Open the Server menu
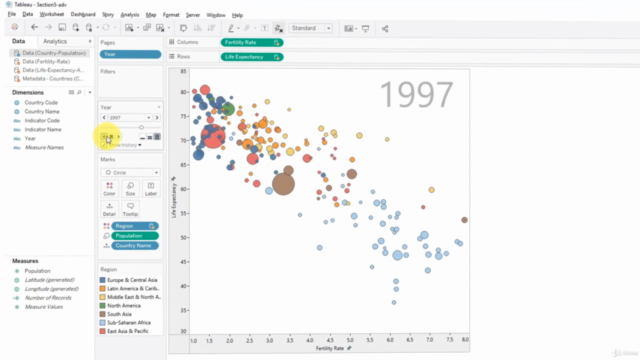The height and width of the screenshot is (360, 640). coord(193,15)
